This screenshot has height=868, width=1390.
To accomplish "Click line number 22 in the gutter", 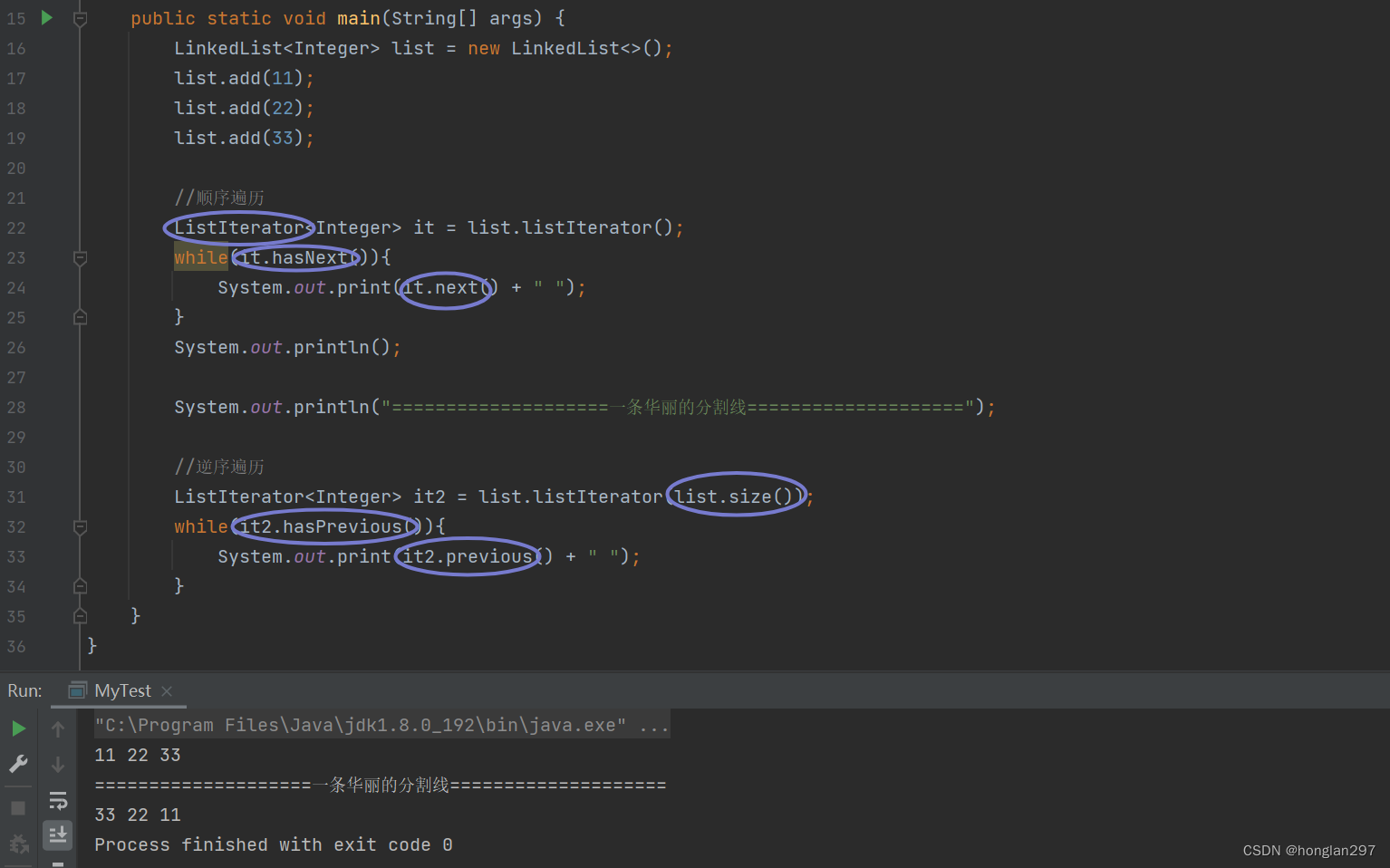I will (x=16, y=228).
